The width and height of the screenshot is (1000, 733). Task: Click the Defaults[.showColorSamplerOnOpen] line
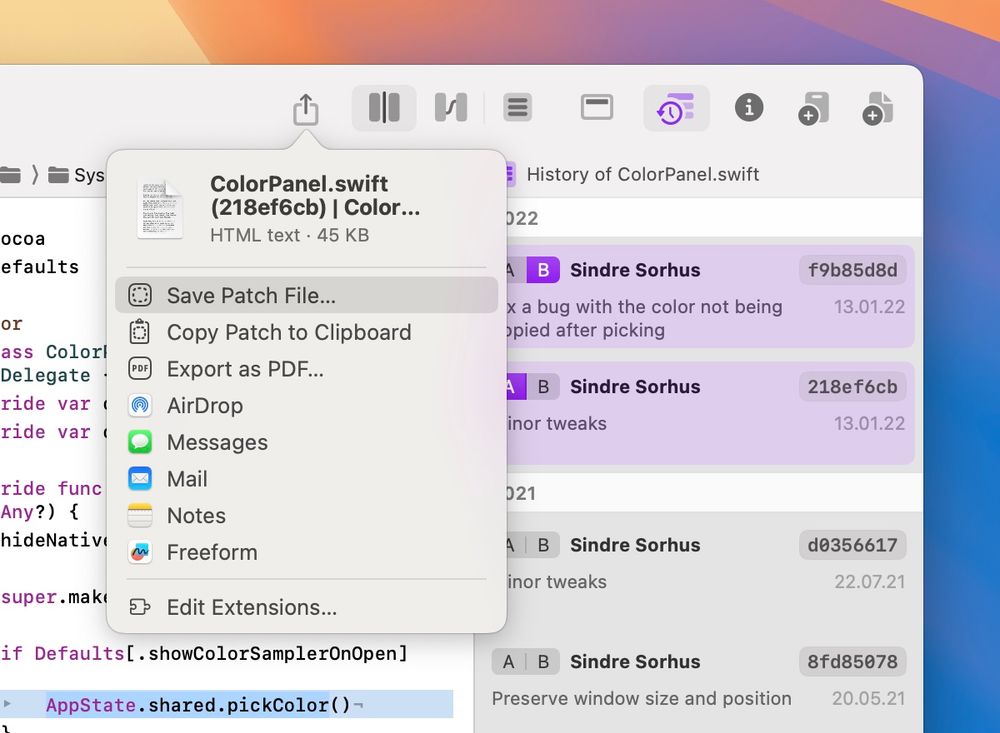point(204,653)
